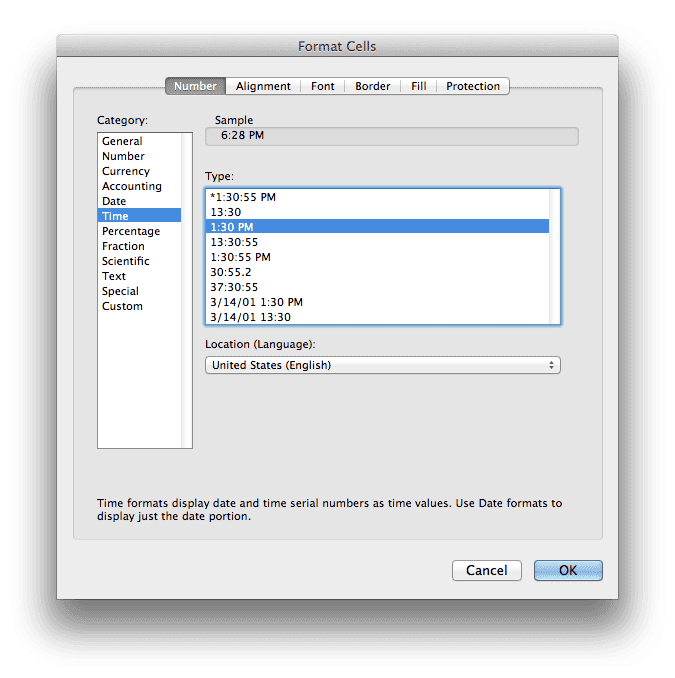Click the Sample preview field
Screen dimensions: 675x678
click(x=392, y=136)
